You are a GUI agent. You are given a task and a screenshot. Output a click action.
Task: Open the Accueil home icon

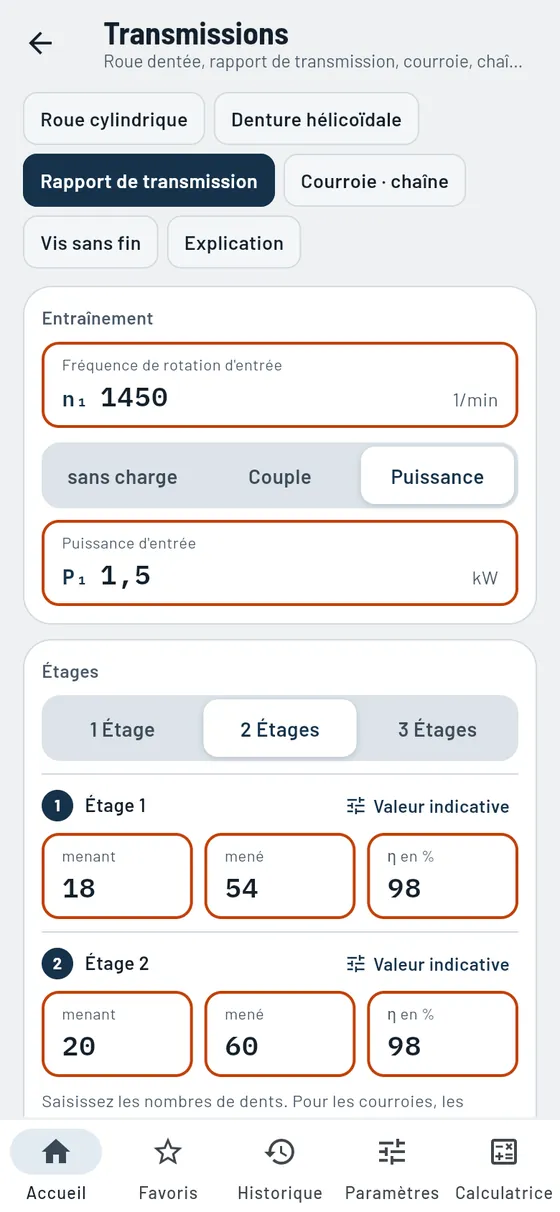pos(56,1152)
